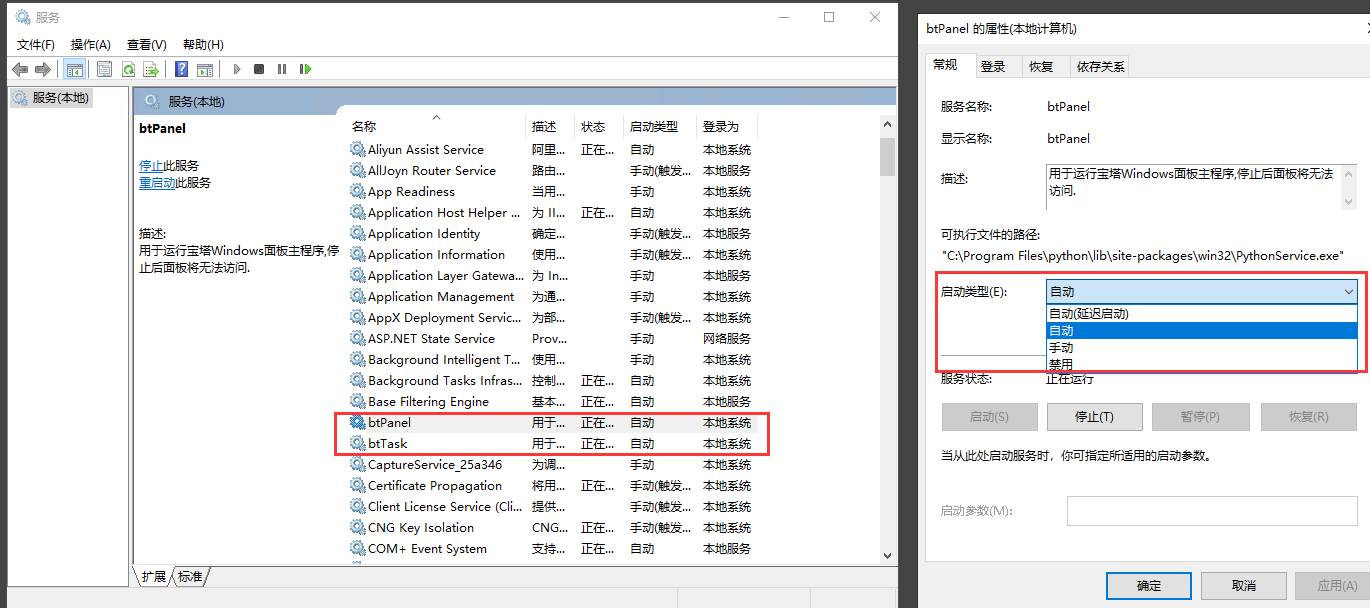Click the 启动参数(M) input field
The image size is (1370, 608).
(x=1212, y=511)
